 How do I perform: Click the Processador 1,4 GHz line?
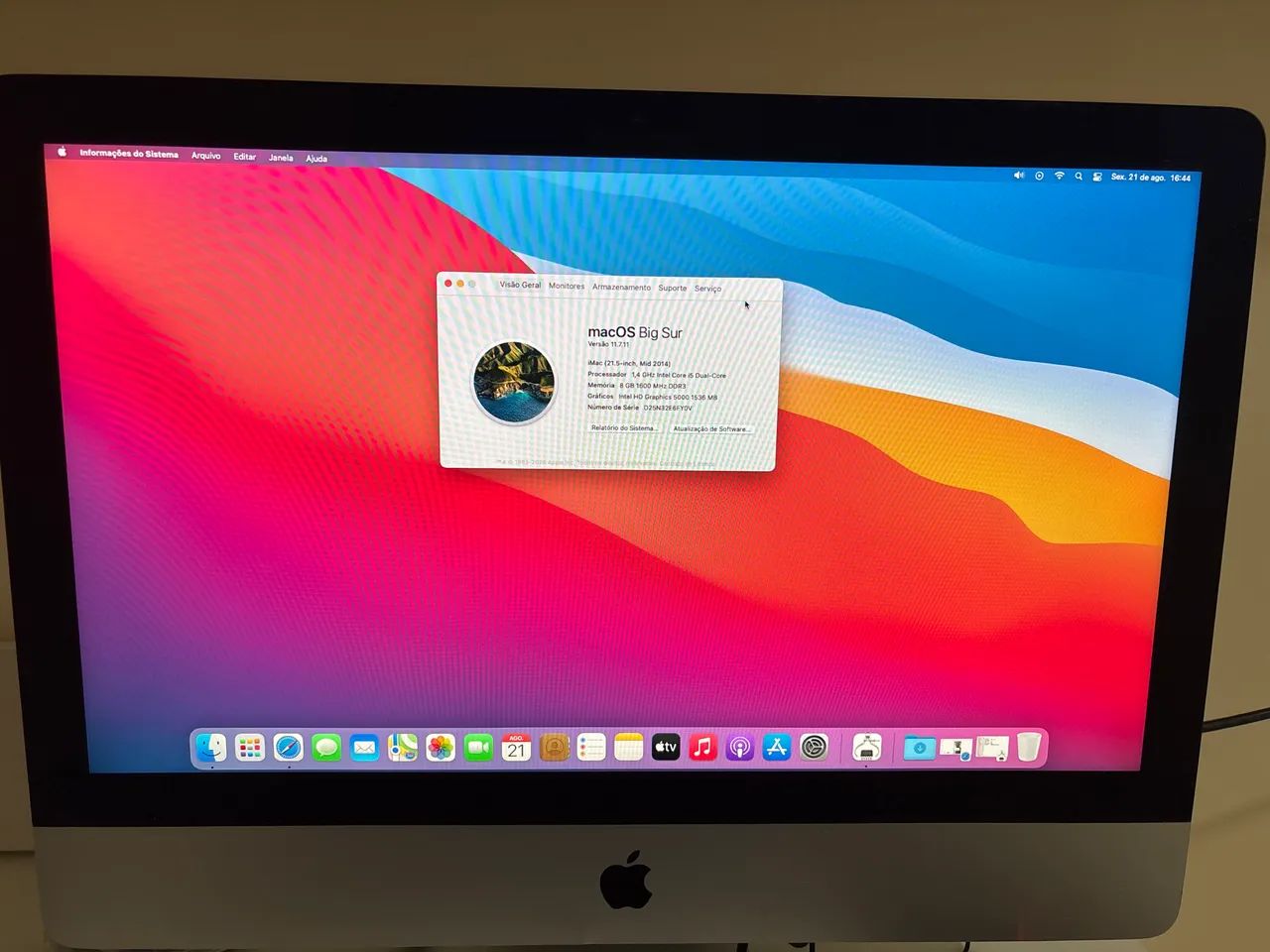(x=657, y=375)
